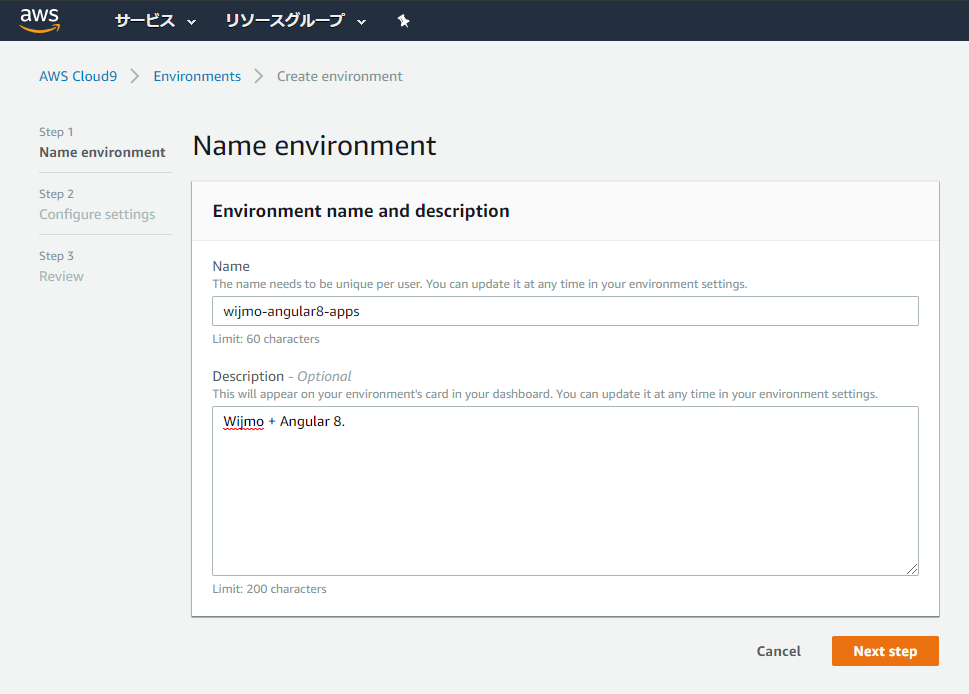
Task: Open the Environments breadcrumb link
Action: tap(197, 76)
